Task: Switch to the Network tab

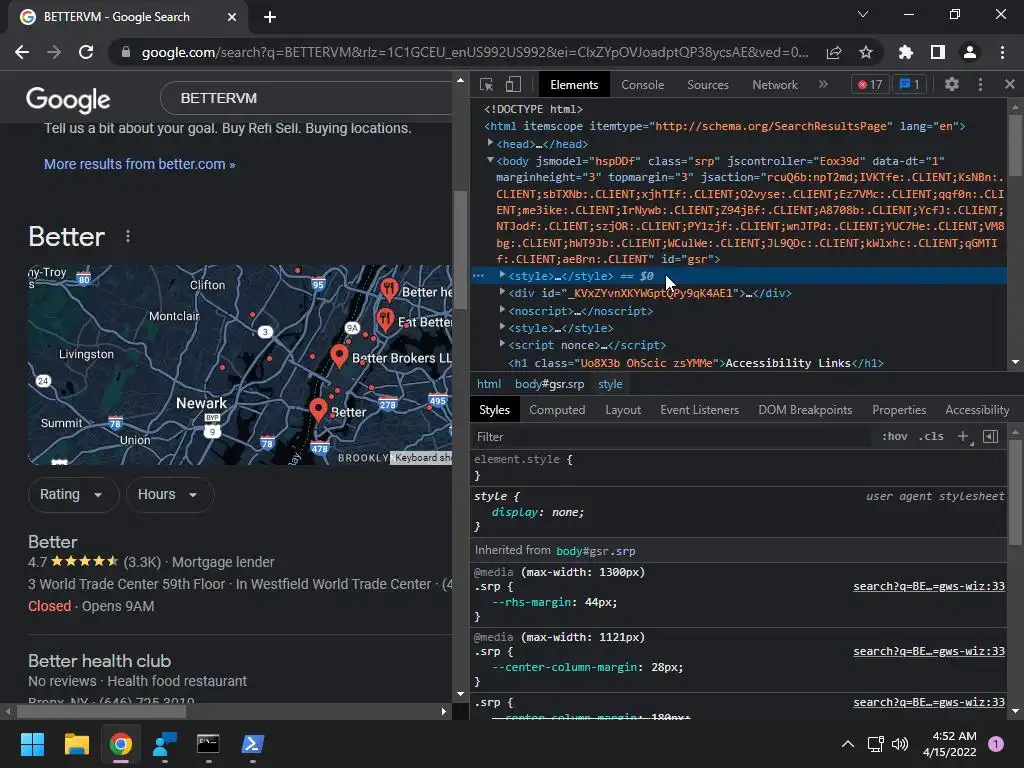Action: [775, 85]
